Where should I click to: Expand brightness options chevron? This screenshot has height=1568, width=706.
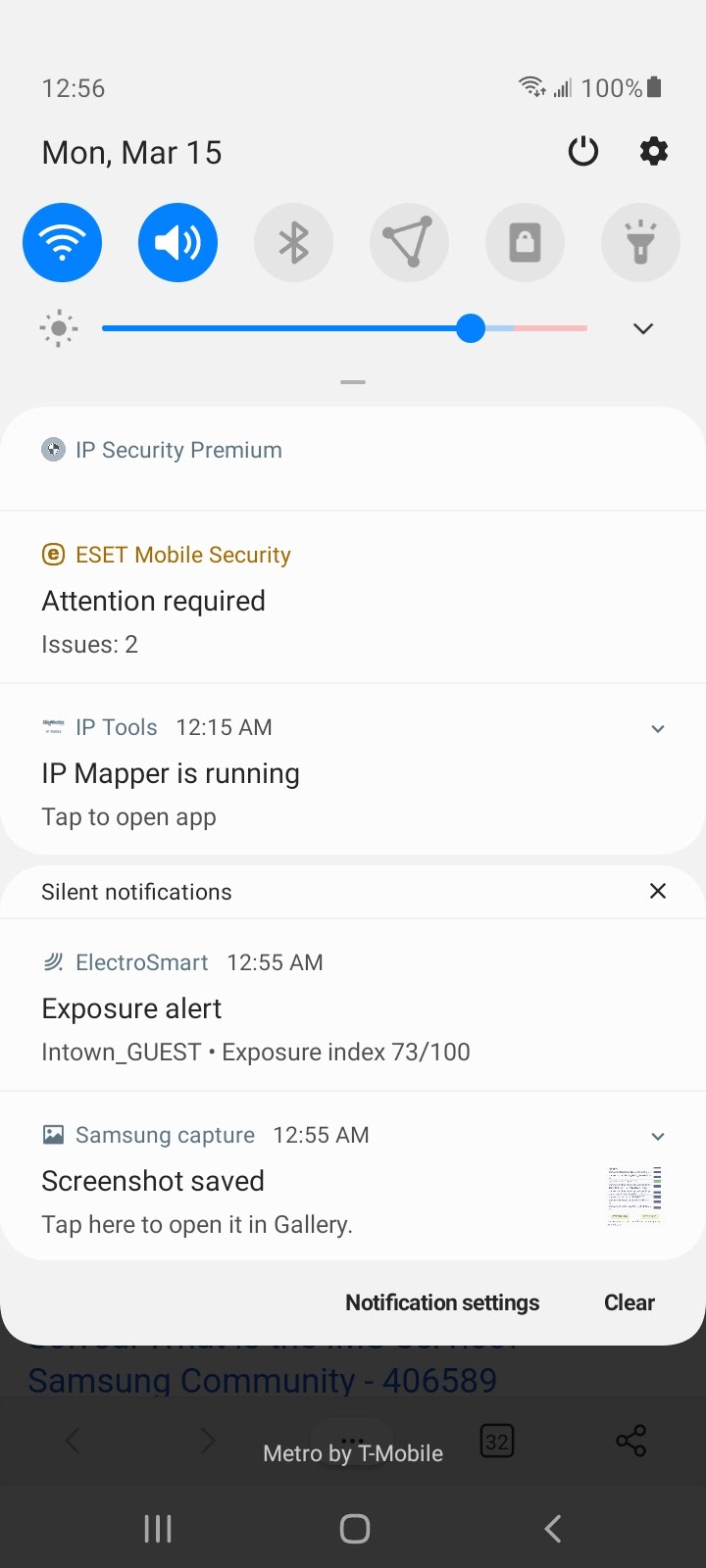(x=643, y=328)
